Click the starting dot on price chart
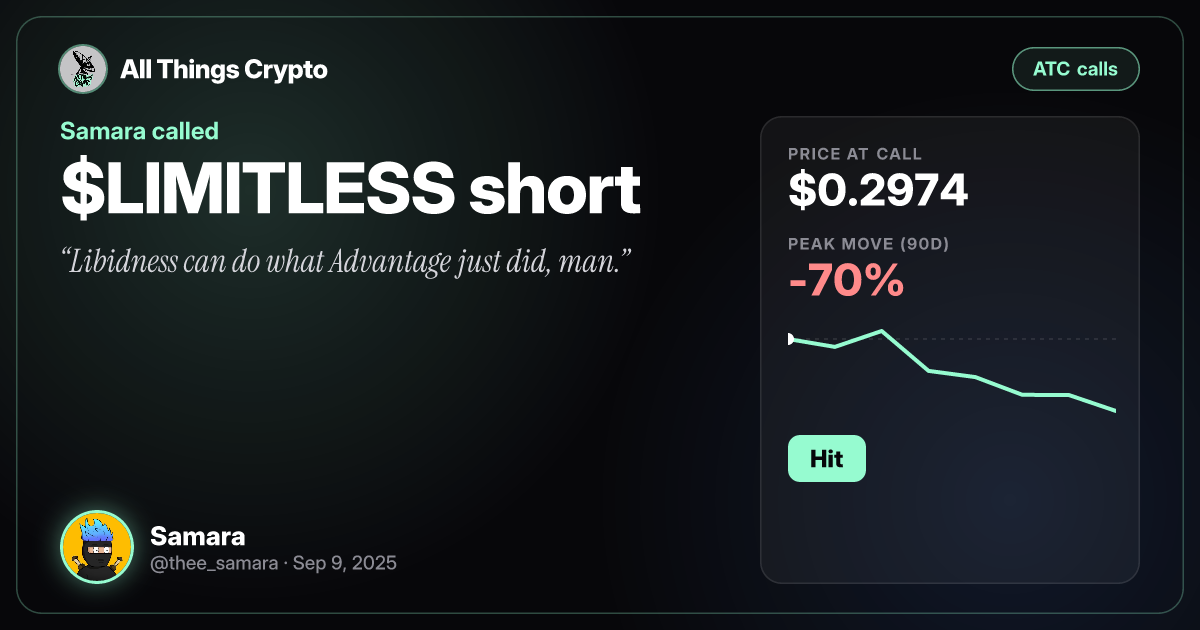 pos(791,340)
